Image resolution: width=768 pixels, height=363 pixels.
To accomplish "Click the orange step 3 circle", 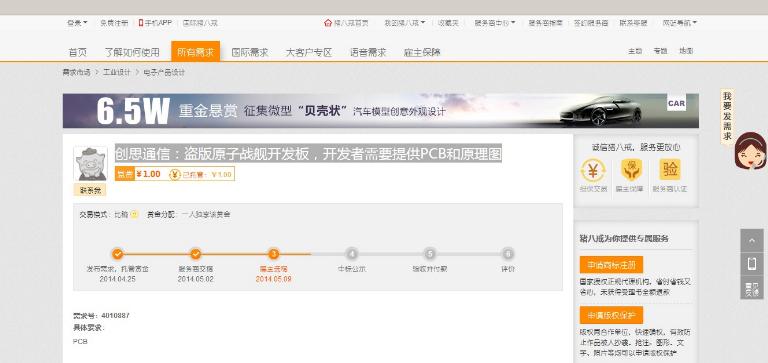I will click(x=274, y=254).
